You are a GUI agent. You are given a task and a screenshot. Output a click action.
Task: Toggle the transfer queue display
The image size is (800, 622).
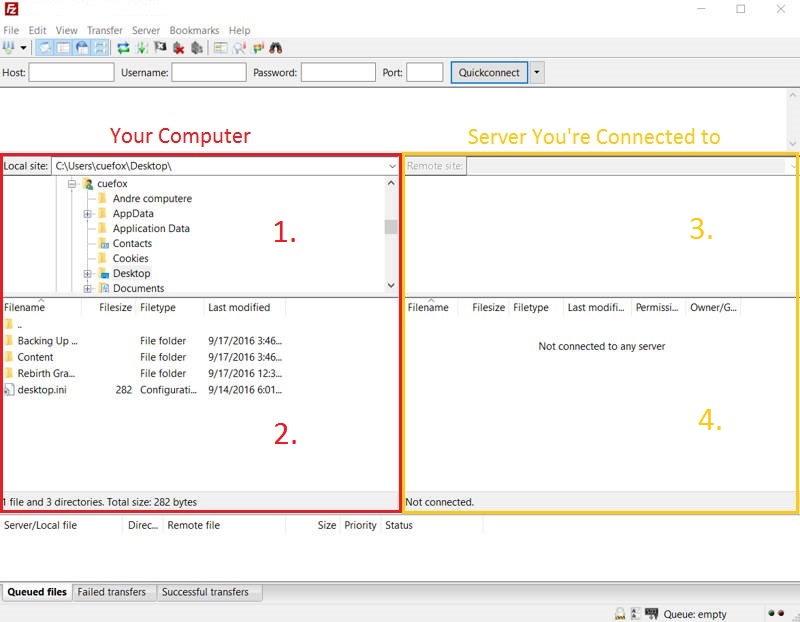100,48
